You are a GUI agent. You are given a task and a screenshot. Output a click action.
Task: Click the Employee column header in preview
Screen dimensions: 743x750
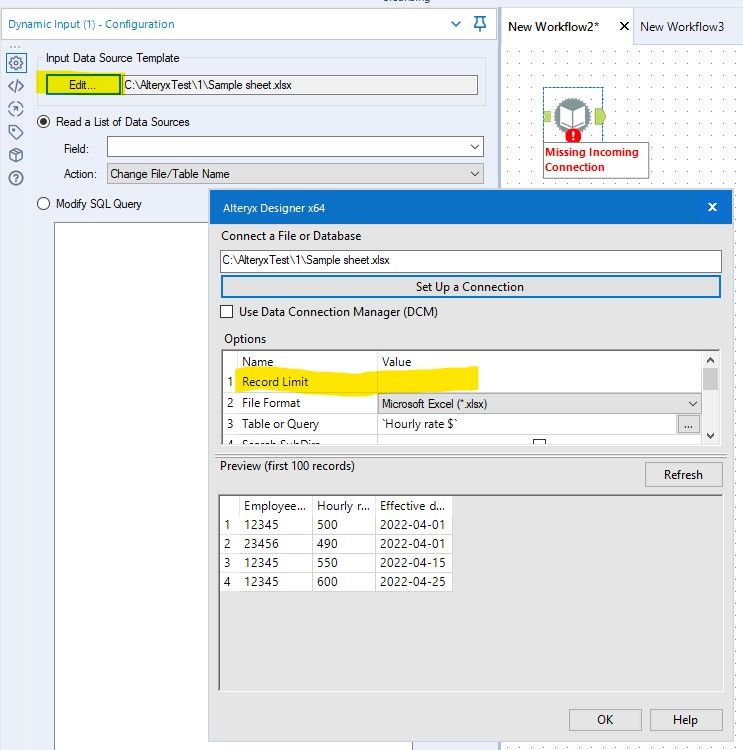275,506
